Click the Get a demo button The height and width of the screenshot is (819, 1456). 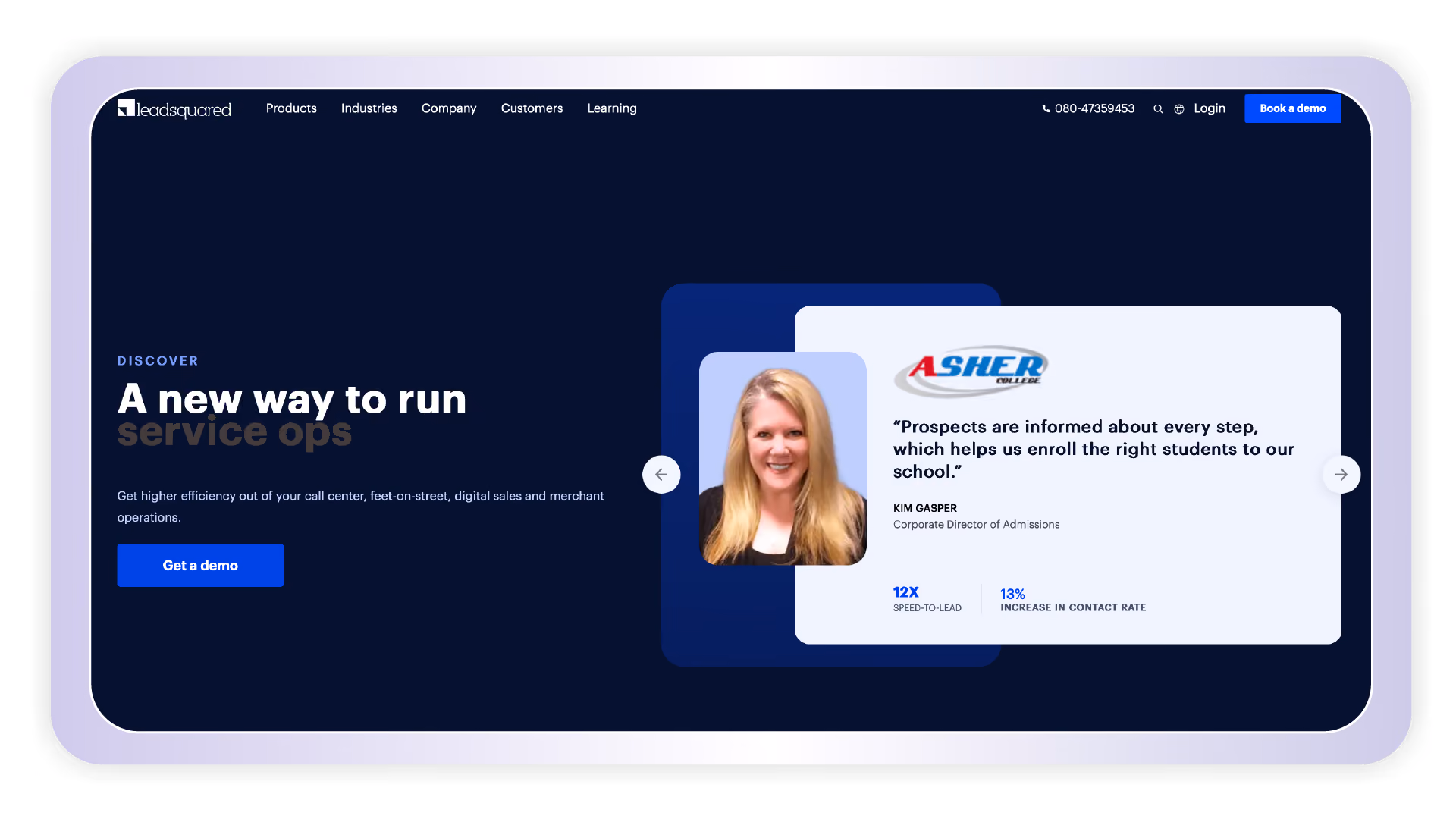[200, 565]
